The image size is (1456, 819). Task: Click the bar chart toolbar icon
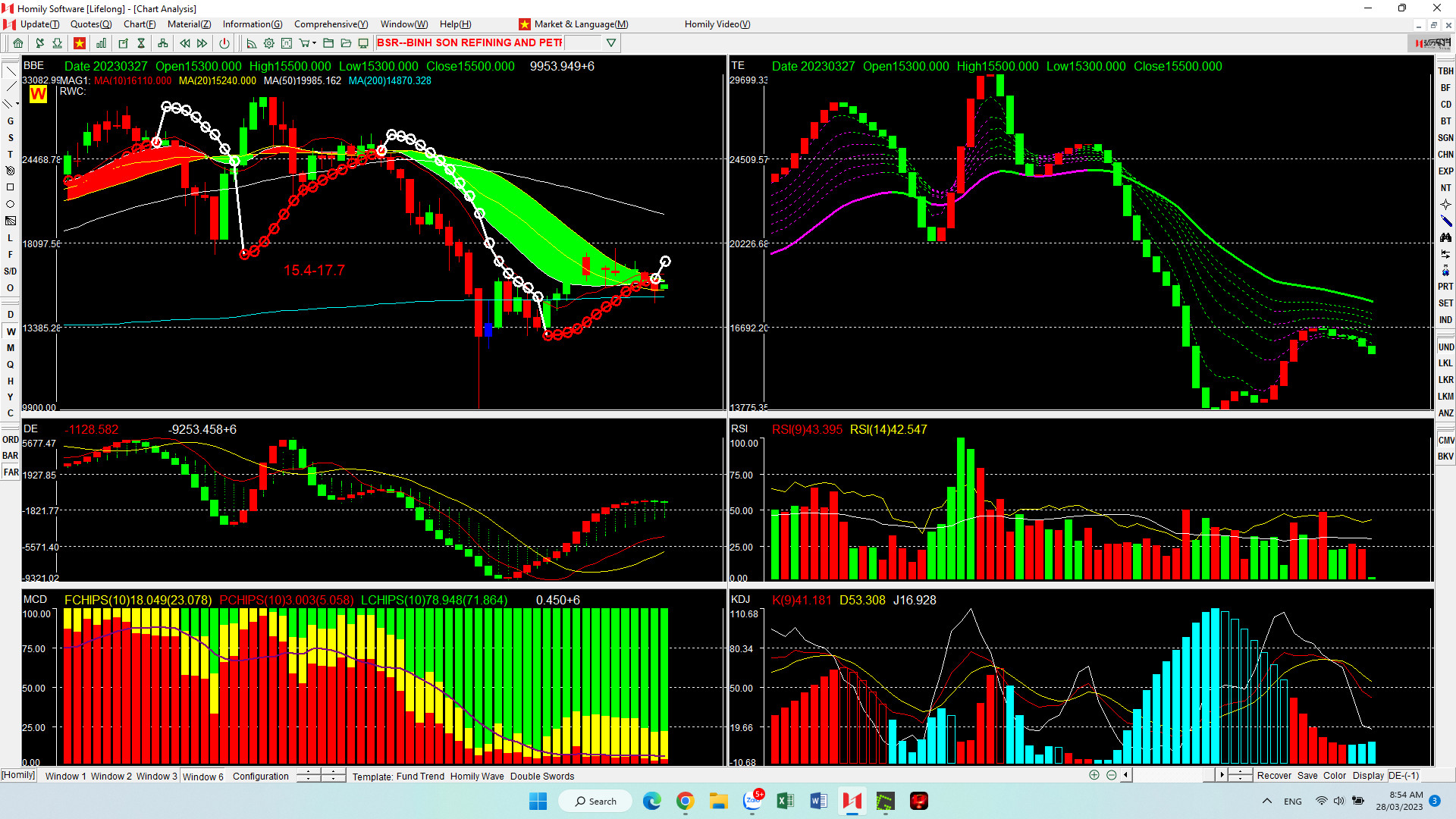click(101, 43)
